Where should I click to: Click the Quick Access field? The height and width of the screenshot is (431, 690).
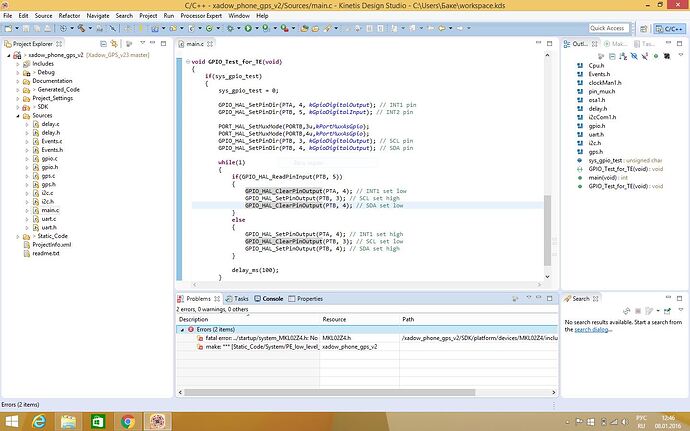pyautogui.click(x=609, y=28)
